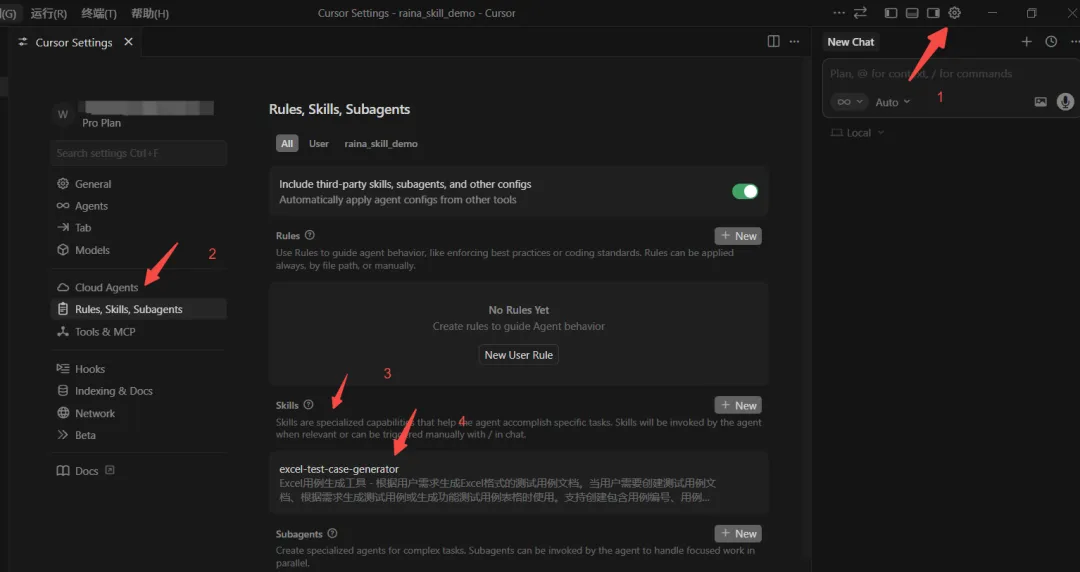Select the User filter tab

pyautogui.click(x=318, y=143)
